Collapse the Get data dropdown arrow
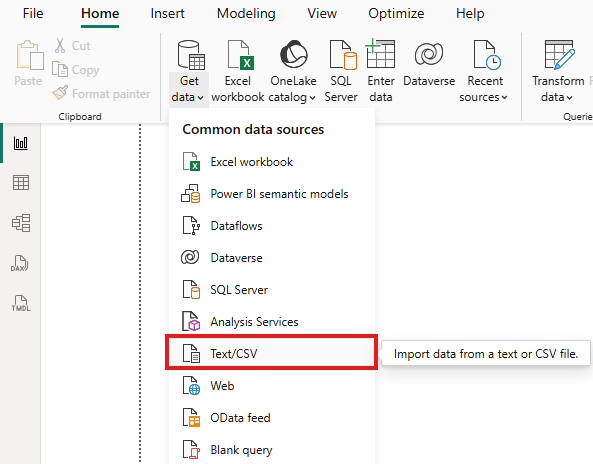The width and height of the screenshot is (593, 464). [200, 98]
